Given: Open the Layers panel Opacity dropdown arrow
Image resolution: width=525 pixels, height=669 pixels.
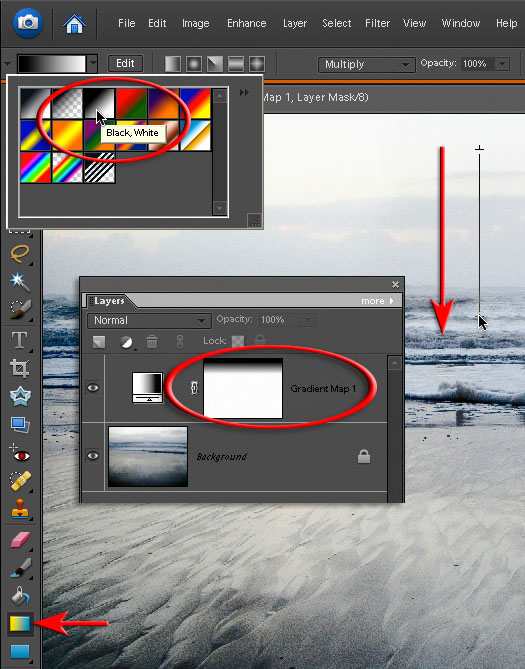Looking at the screenshot, I should tap(308, 320).
